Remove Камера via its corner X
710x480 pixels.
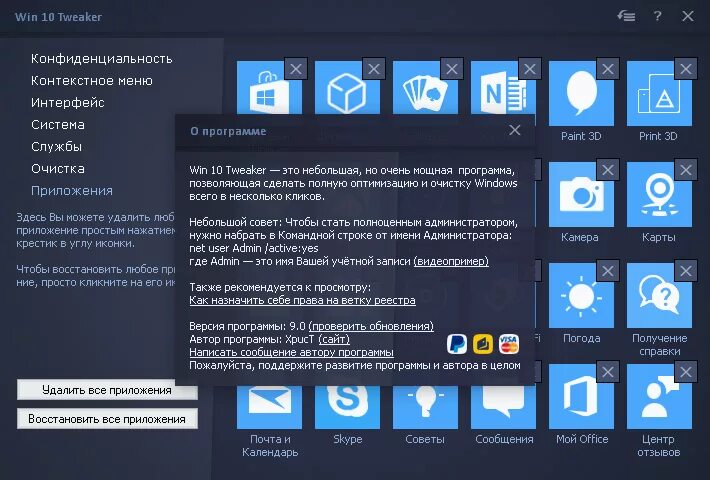point(608,170)
